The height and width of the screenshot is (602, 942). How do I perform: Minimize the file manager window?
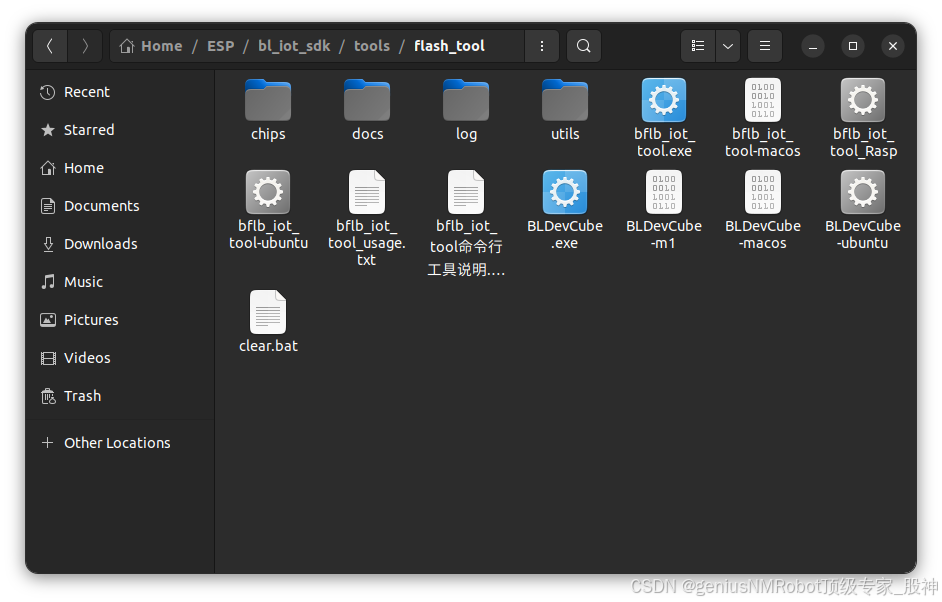click(812, 46)
